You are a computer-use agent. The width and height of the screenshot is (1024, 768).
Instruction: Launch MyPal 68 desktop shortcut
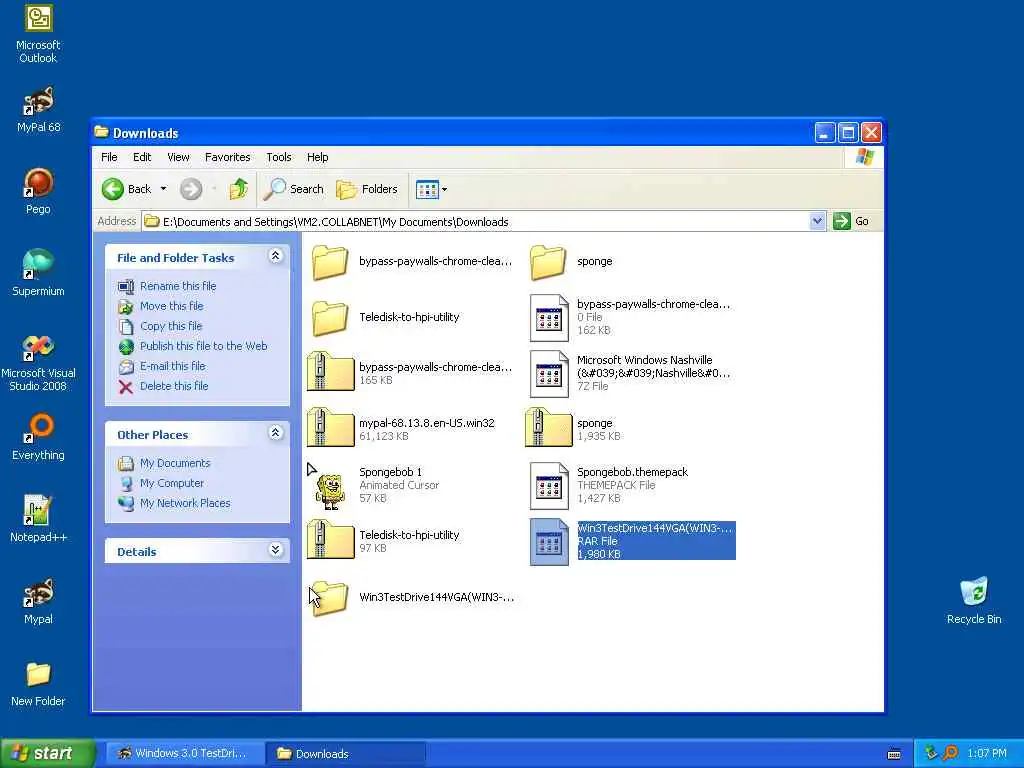coord(38,109)
